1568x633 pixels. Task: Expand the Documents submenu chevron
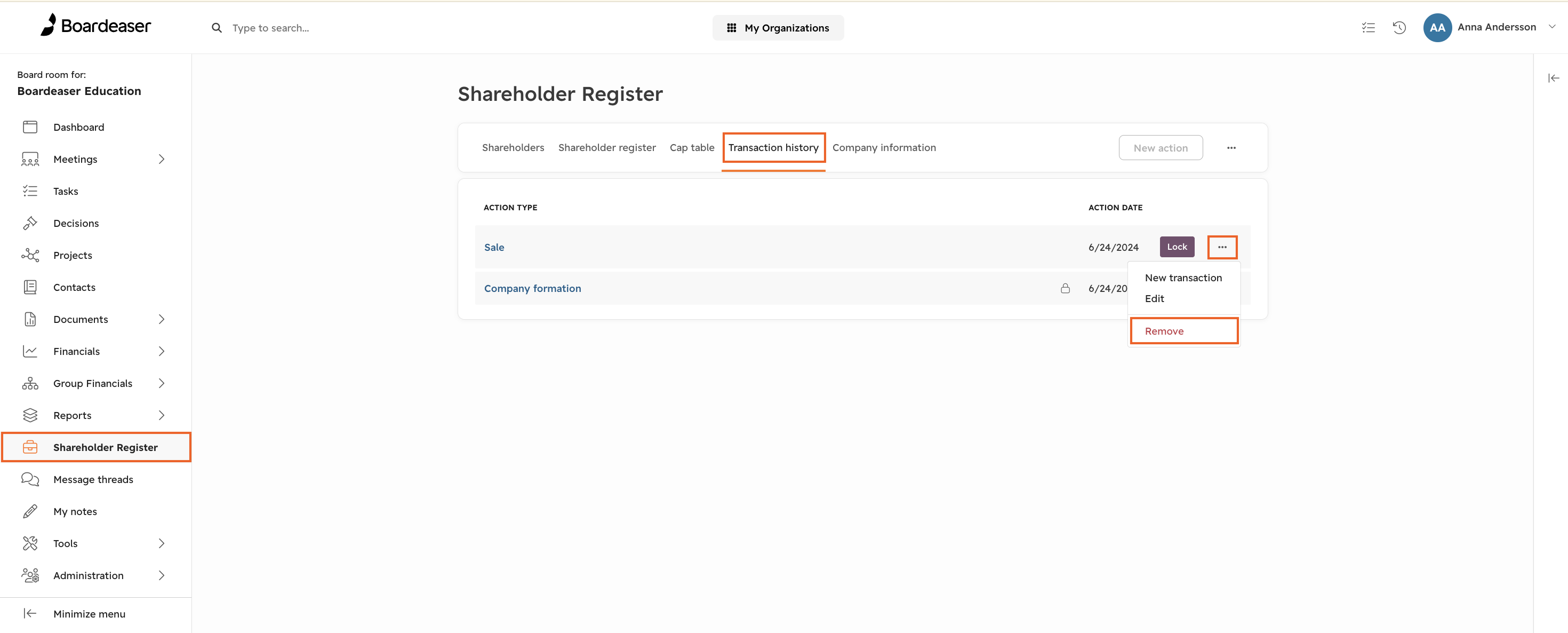[161, 319]
